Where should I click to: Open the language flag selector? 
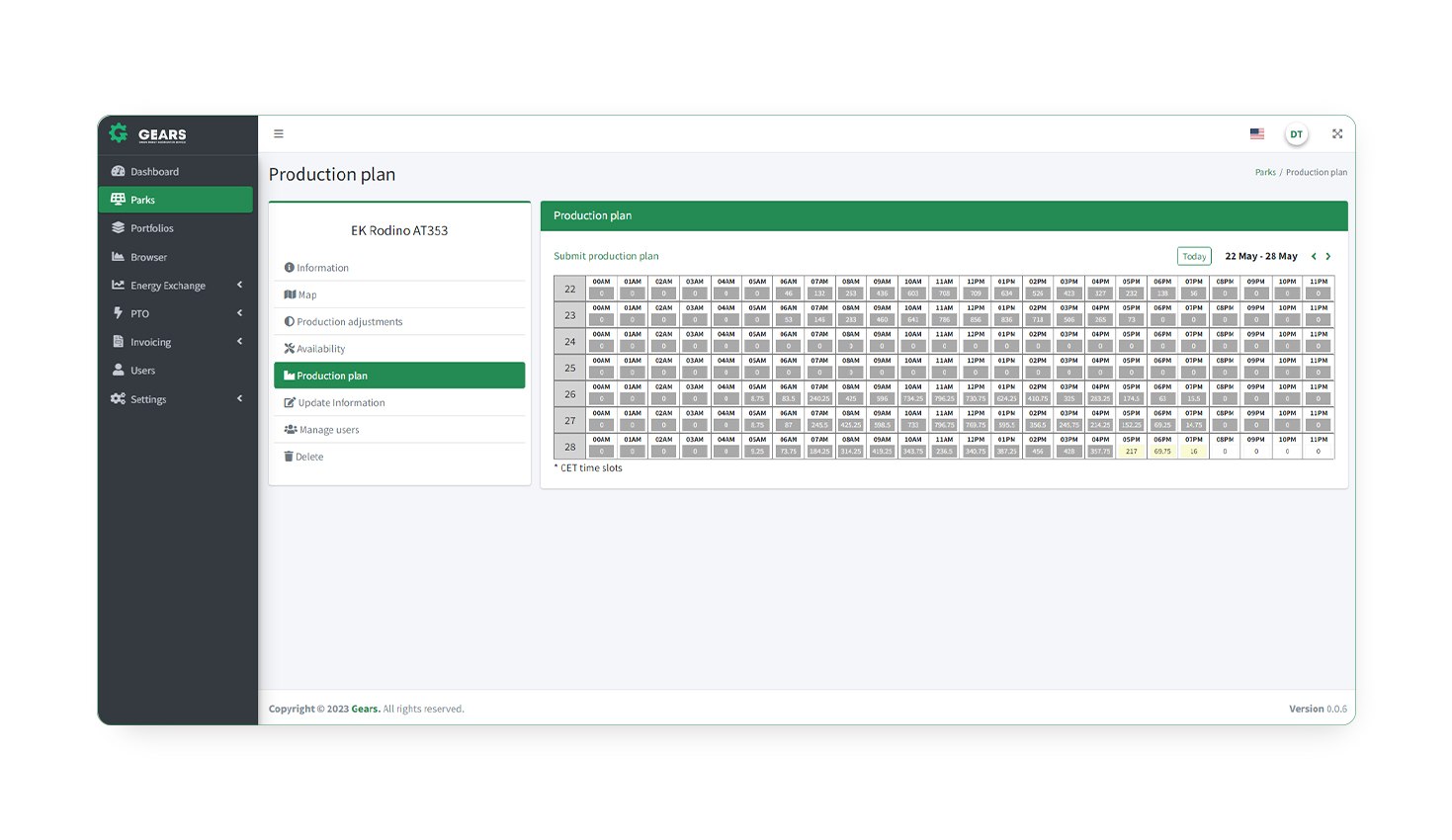(1256, 134)
